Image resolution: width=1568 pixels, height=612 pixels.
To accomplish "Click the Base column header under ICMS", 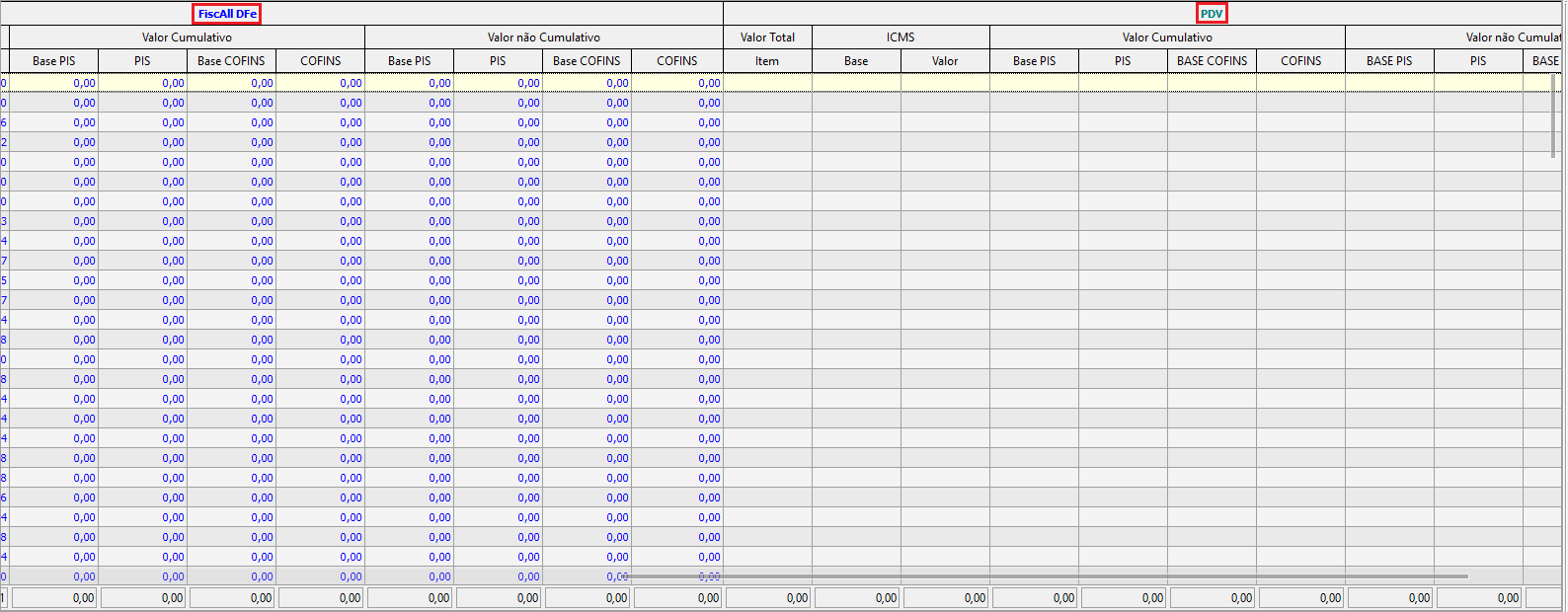I will [x=857, y=61].
